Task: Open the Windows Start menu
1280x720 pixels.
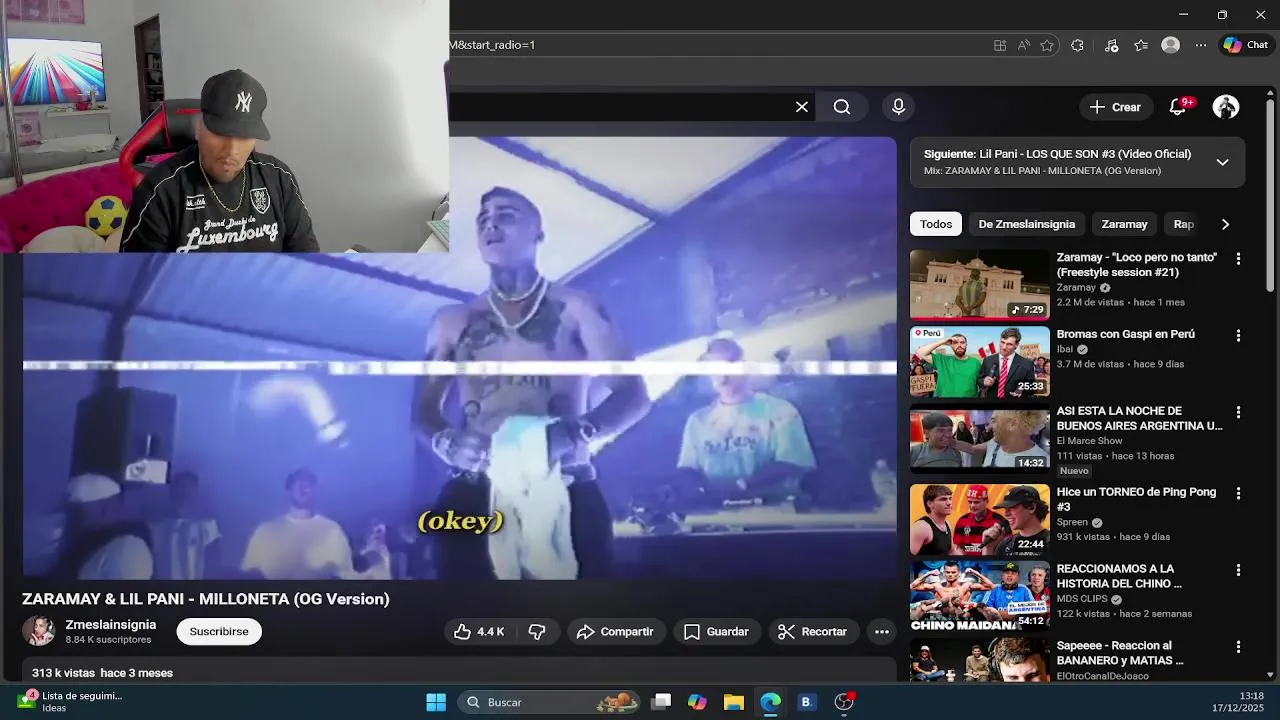Action: click(x=436, y=702)
